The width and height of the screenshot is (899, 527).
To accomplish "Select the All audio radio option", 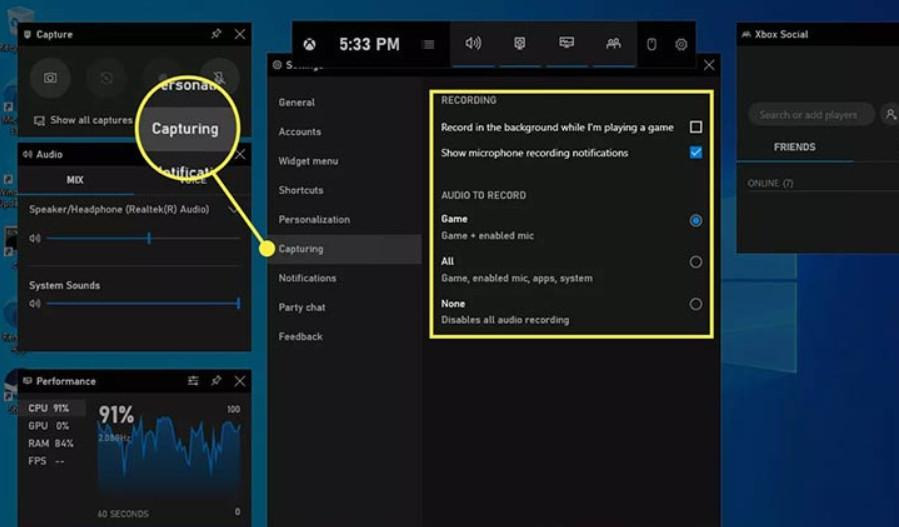I will point(696,262).
